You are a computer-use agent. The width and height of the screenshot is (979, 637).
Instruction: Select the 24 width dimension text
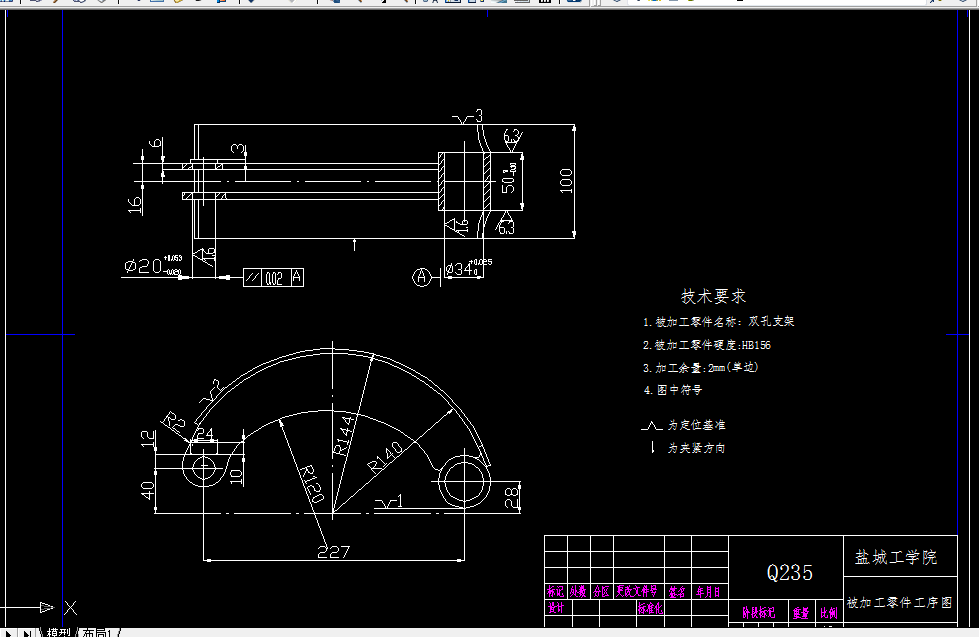205,433
